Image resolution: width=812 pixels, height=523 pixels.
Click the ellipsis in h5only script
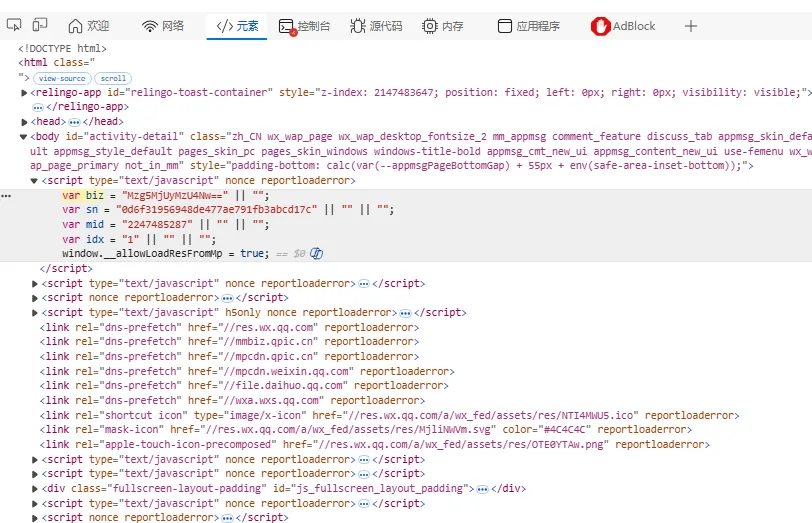click(405, 313)
